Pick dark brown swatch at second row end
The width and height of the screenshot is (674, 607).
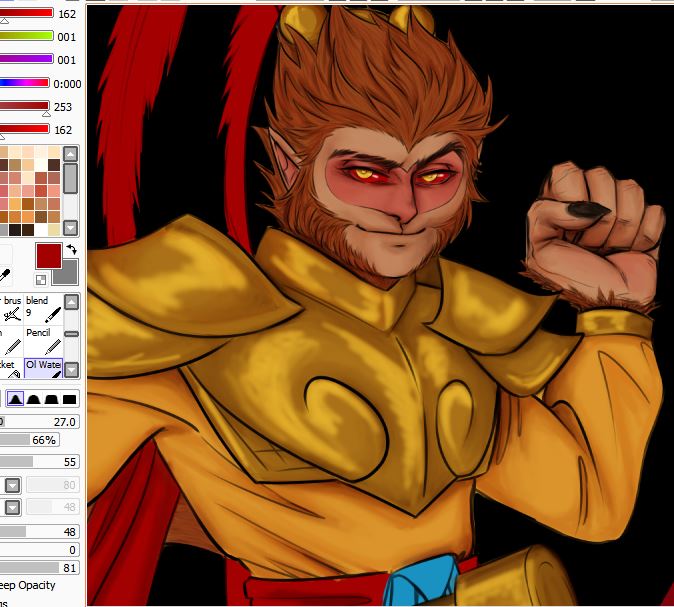point(54,165)
